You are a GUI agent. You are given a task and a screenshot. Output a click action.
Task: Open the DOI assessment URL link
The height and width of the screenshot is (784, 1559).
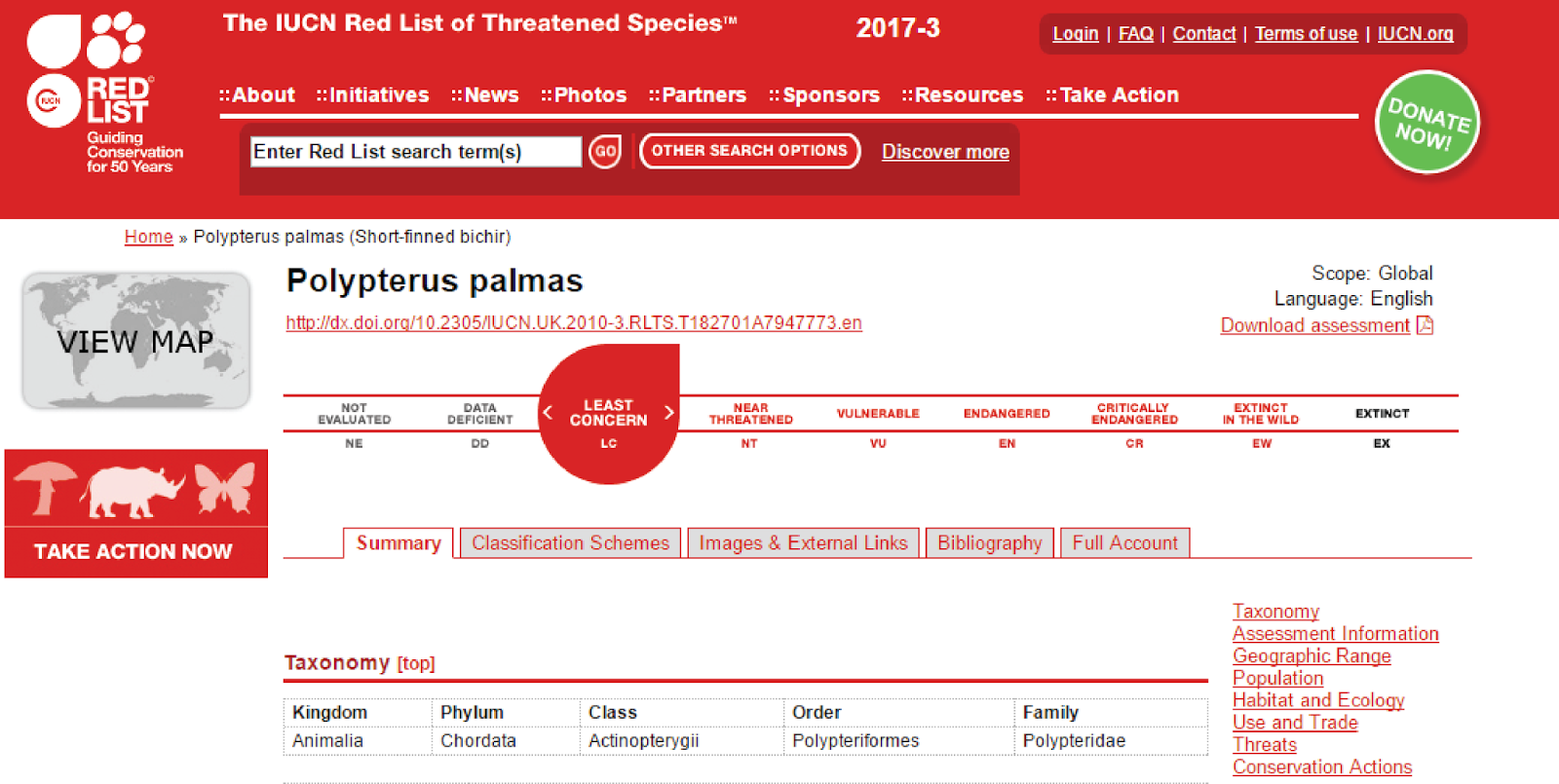[x=574, y=322]
